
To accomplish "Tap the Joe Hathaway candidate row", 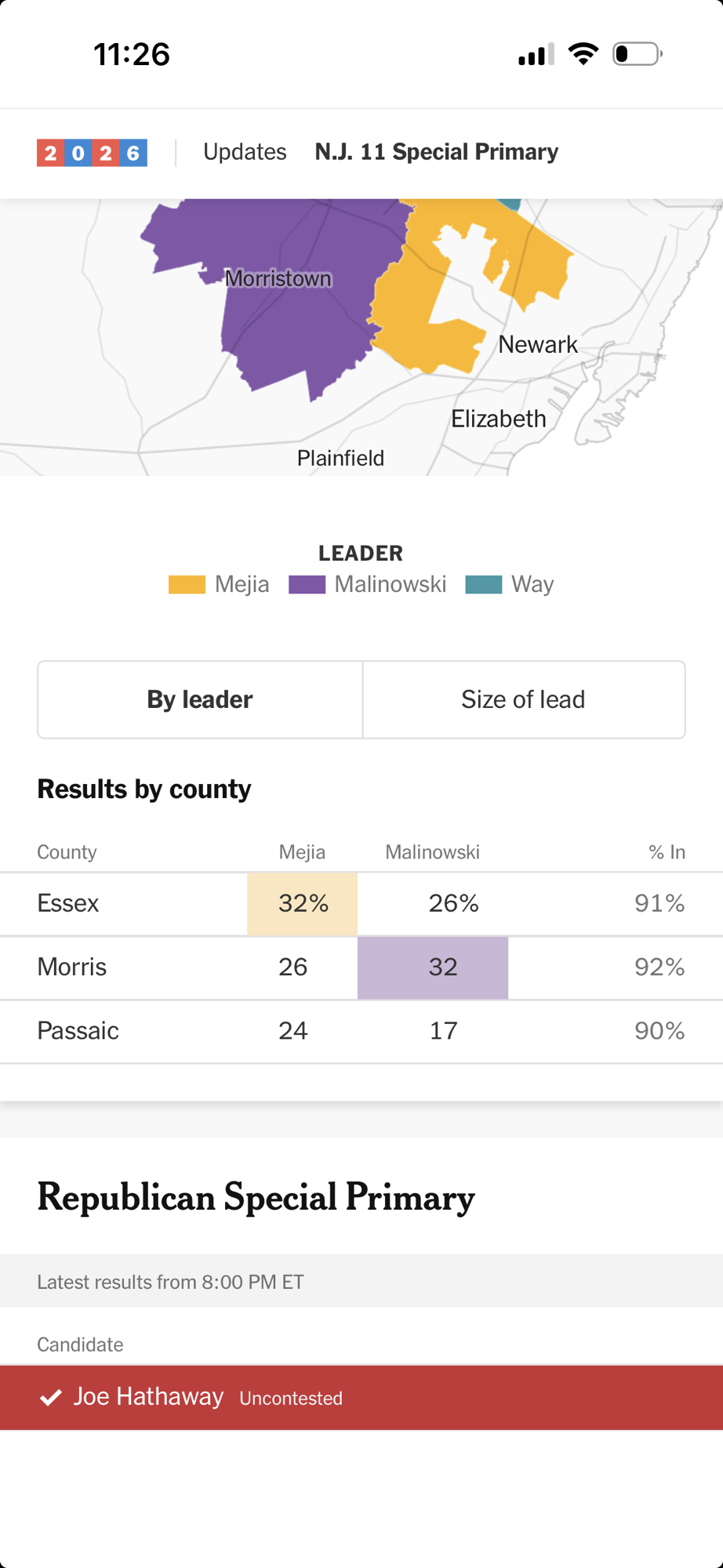I will [x=361, y=1397].
